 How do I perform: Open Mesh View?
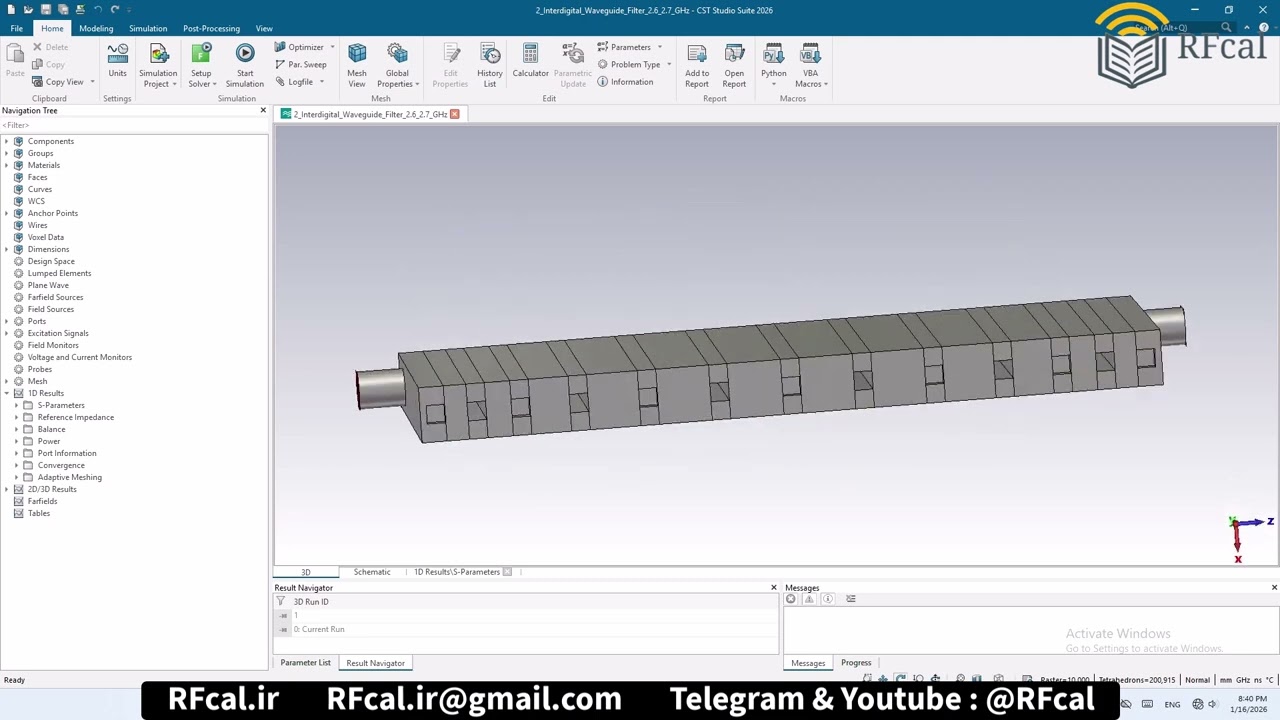(357, 65)
